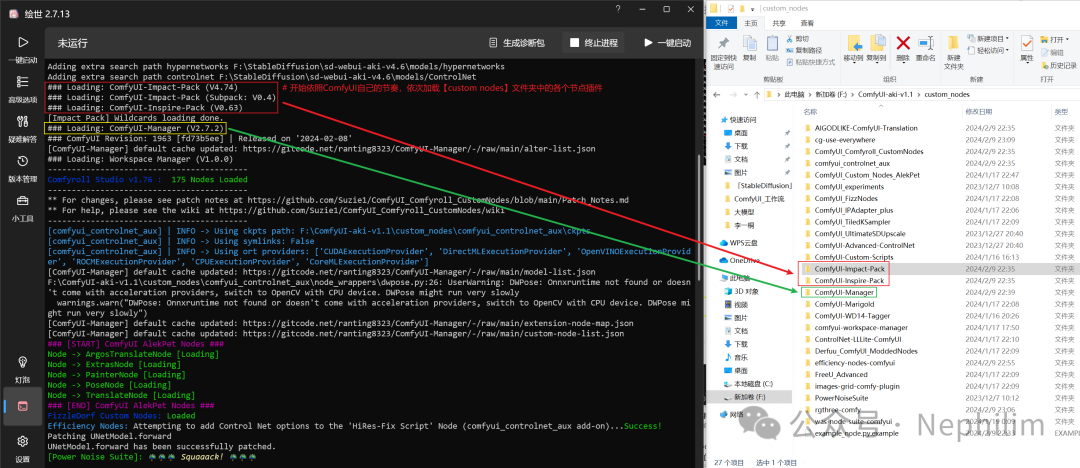Click 粘贴快捷方式 in Explorer ribbon

tap(810, 61)
